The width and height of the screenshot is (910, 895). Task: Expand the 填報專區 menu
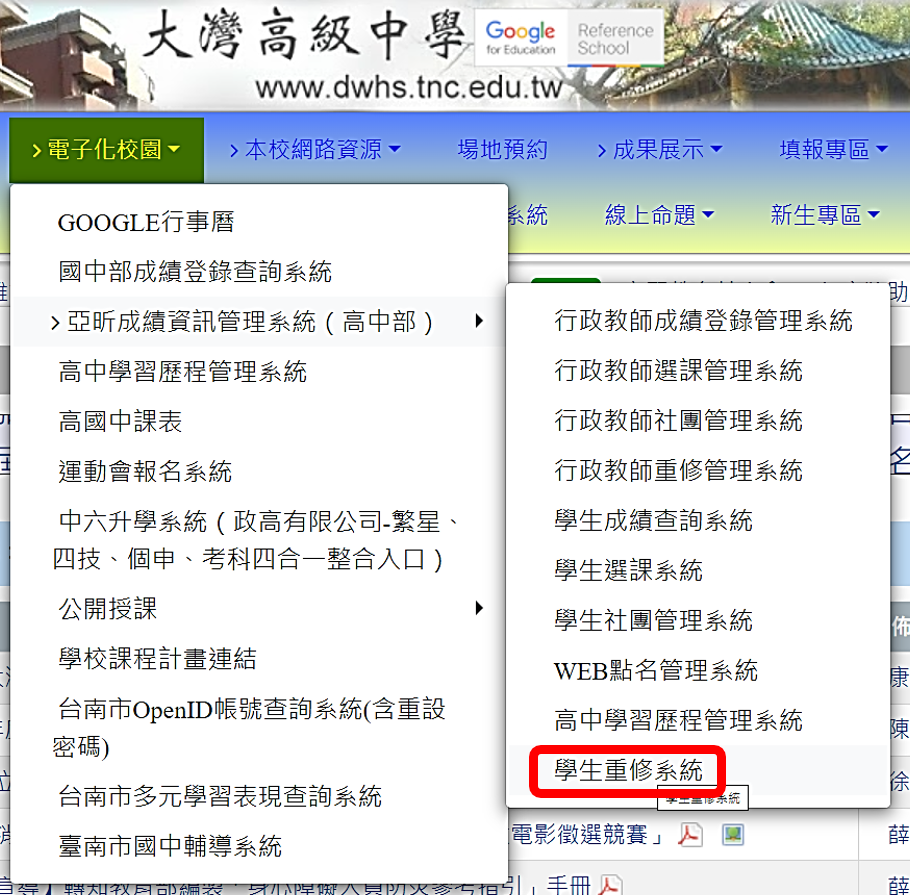coord(833,150)
